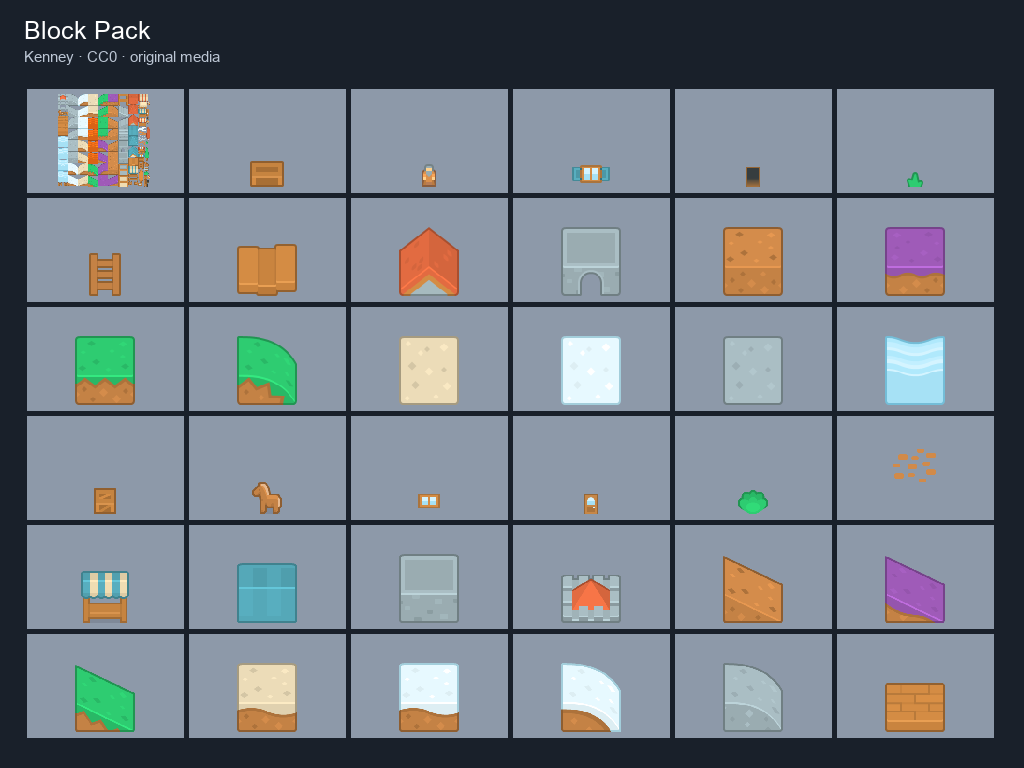Click the plain white snow block
The width and height of the screenshot is (1024, 768).
point(591,370)
